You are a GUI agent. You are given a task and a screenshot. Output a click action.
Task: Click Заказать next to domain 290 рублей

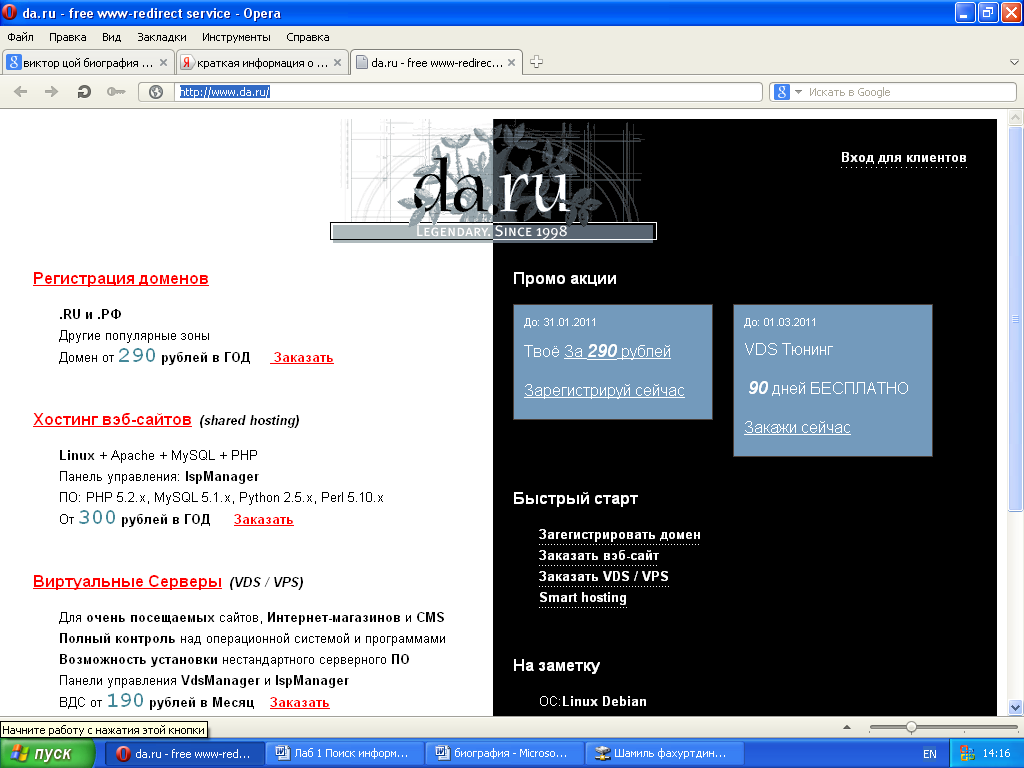[303, 357]
